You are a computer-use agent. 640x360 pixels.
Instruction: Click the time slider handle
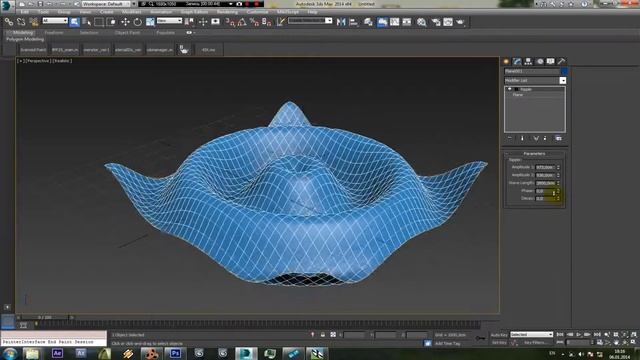(45, 317)
